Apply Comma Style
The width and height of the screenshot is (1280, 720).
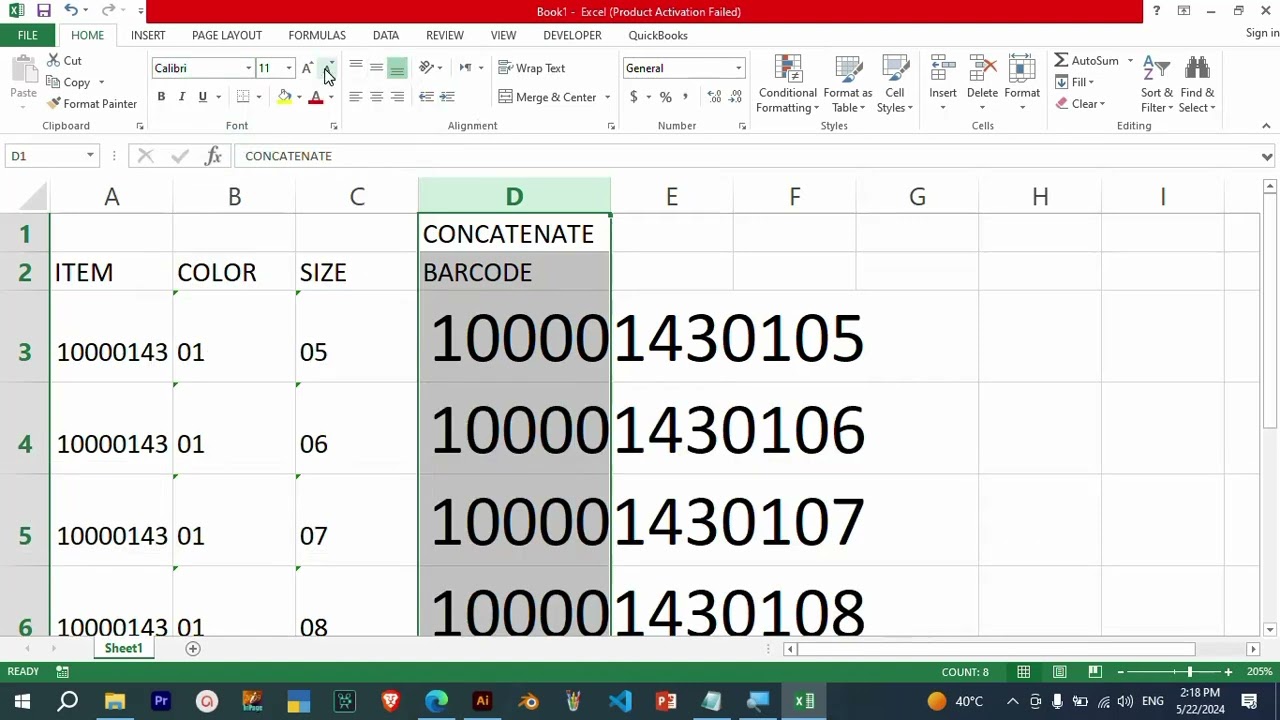685,97
